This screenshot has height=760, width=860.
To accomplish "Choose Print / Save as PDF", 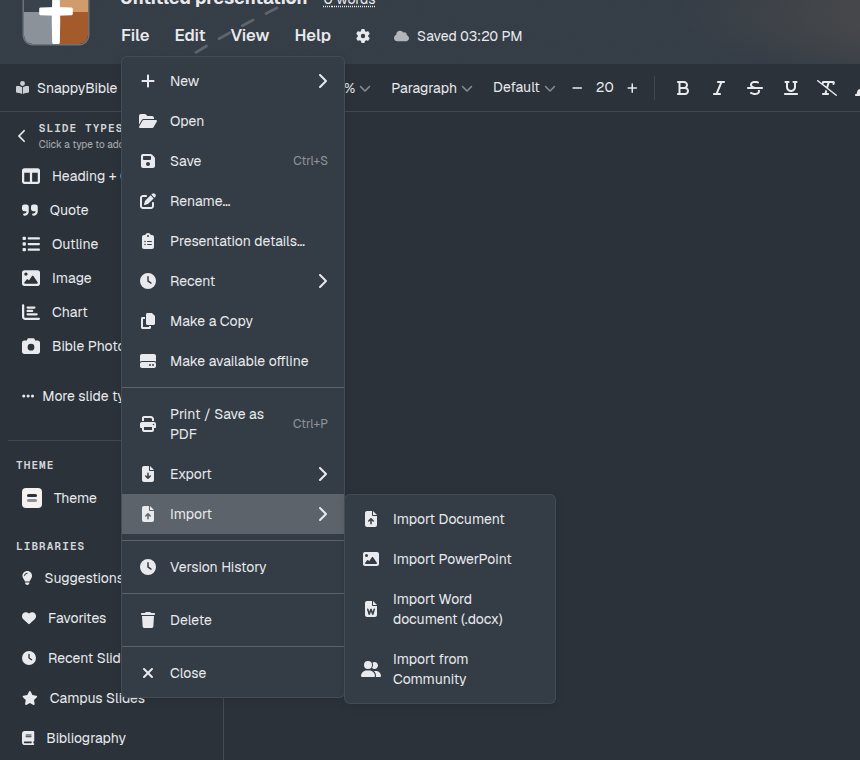I will pyautogui.click(x=233, y=424).
